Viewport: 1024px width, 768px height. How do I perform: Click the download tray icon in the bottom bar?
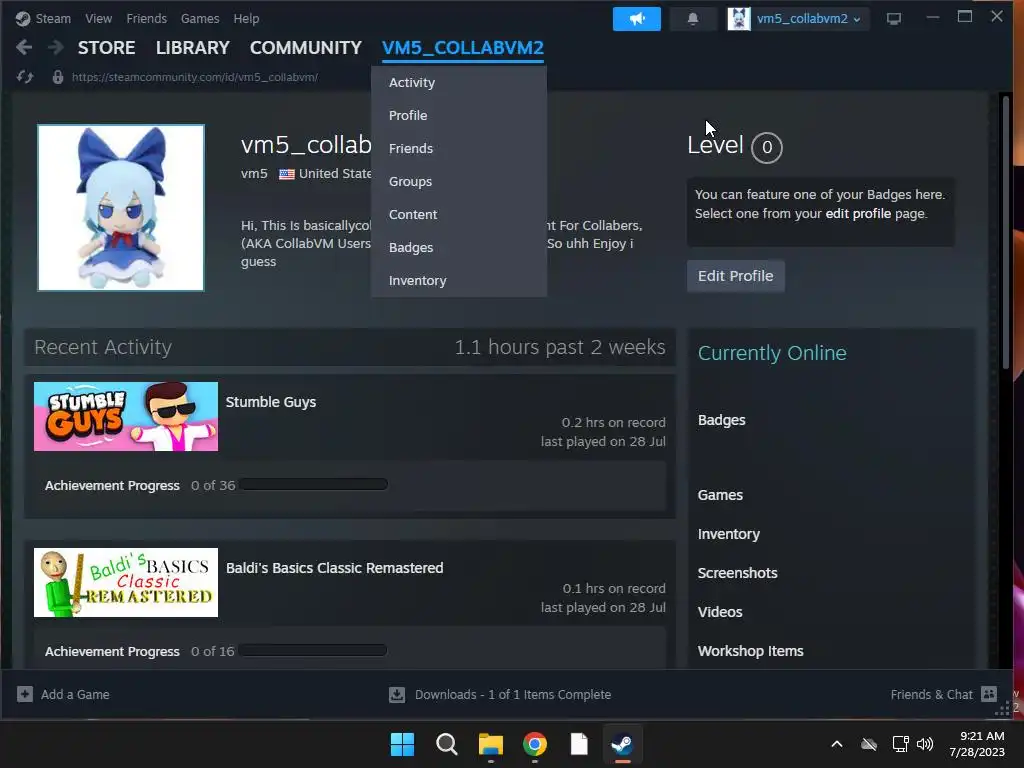tap(397, 694)
